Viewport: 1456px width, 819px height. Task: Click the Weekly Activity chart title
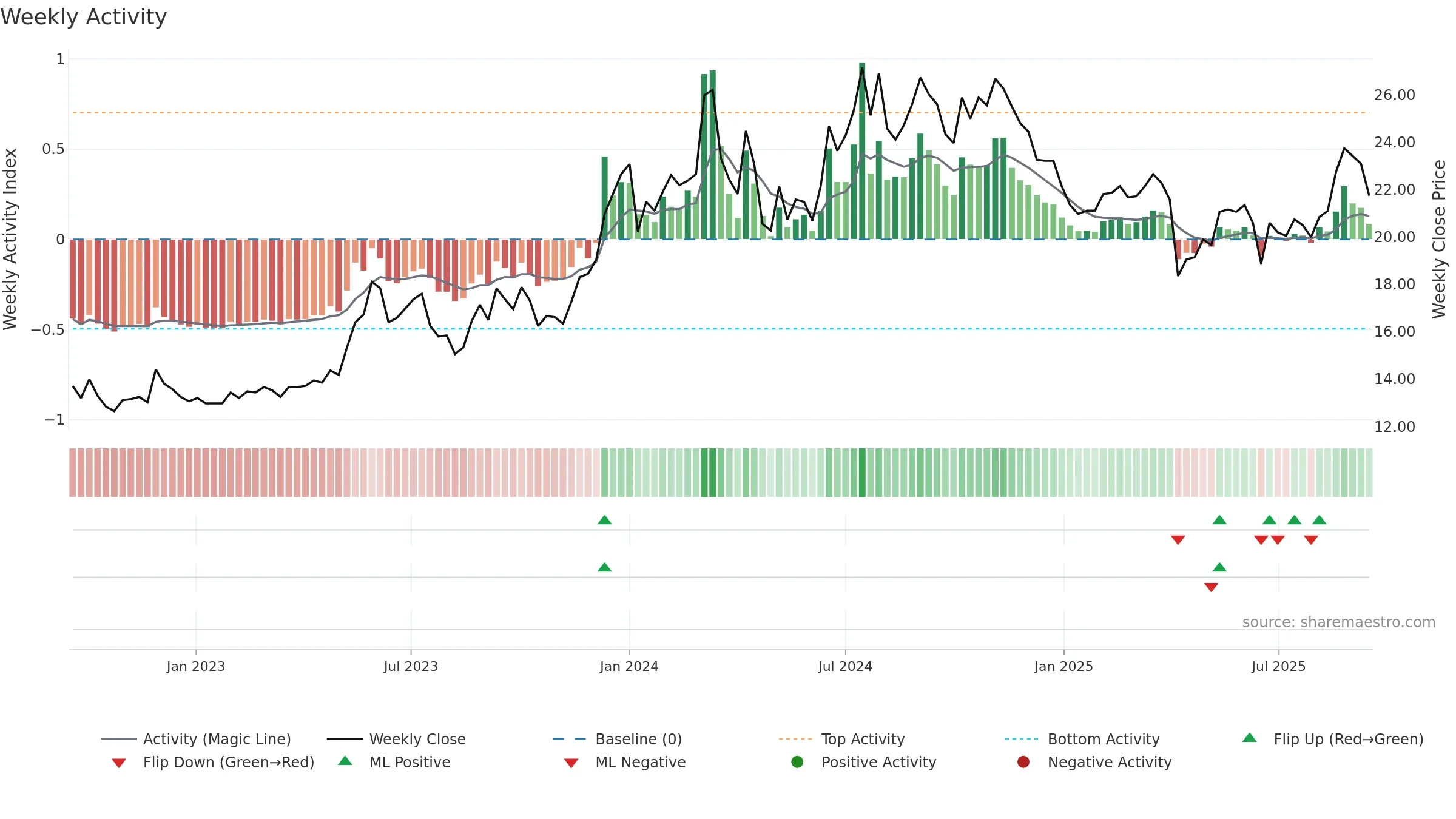[84, 17]
